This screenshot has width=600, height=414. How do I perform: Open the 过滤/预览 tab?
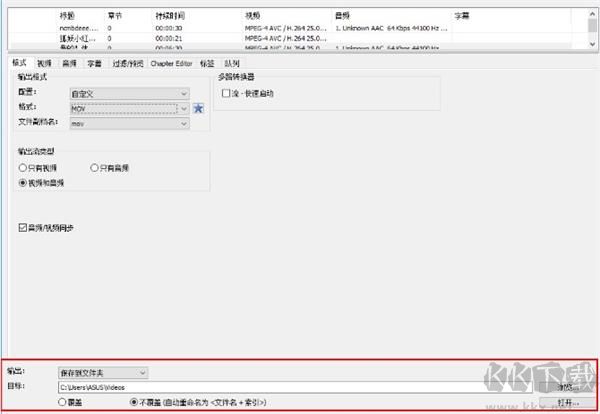click(x=128, y=64)
